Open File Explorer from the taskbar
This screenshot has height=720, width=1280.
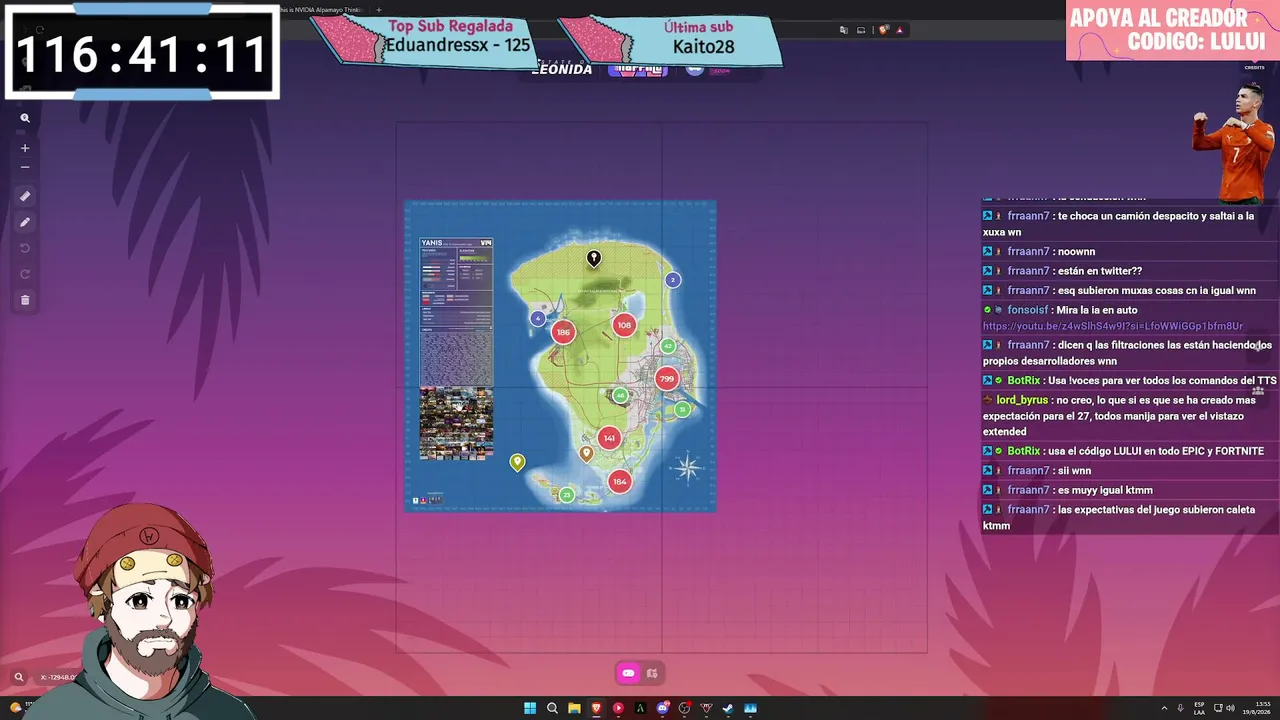tap(574, 708)
